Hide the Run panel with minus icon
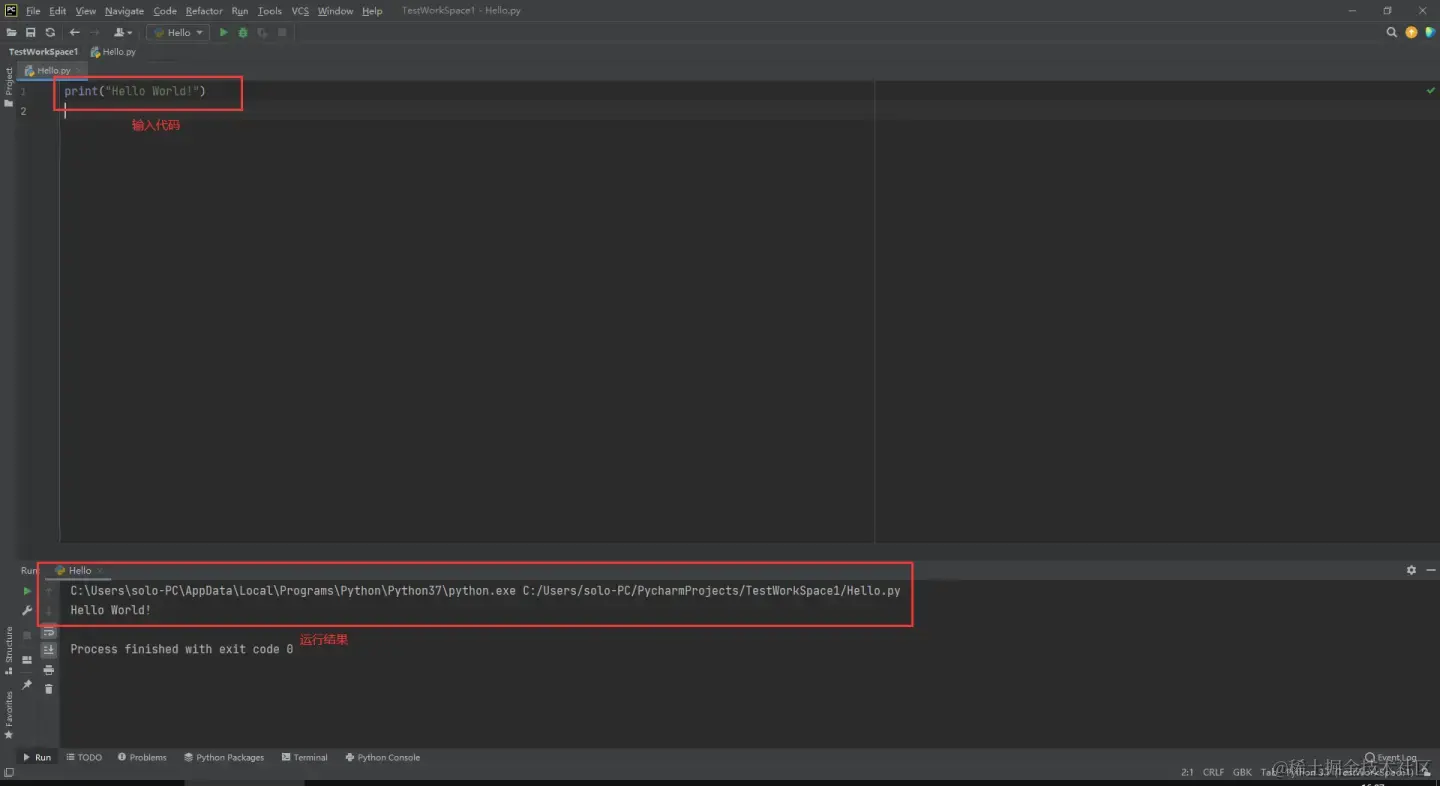Image resolution: width=1440 pixels, height=786 pixels. coord(1430,570)
